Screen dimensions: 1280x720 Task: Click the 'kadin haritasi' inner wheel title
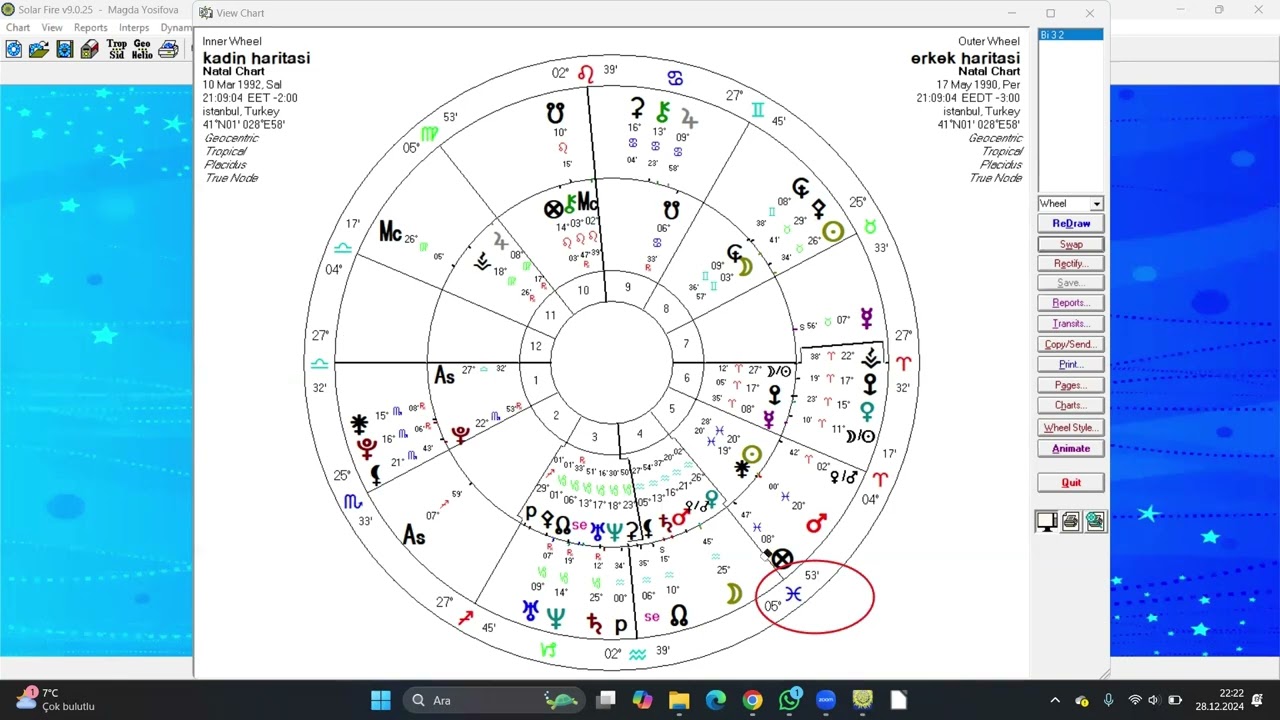[256, 58]
